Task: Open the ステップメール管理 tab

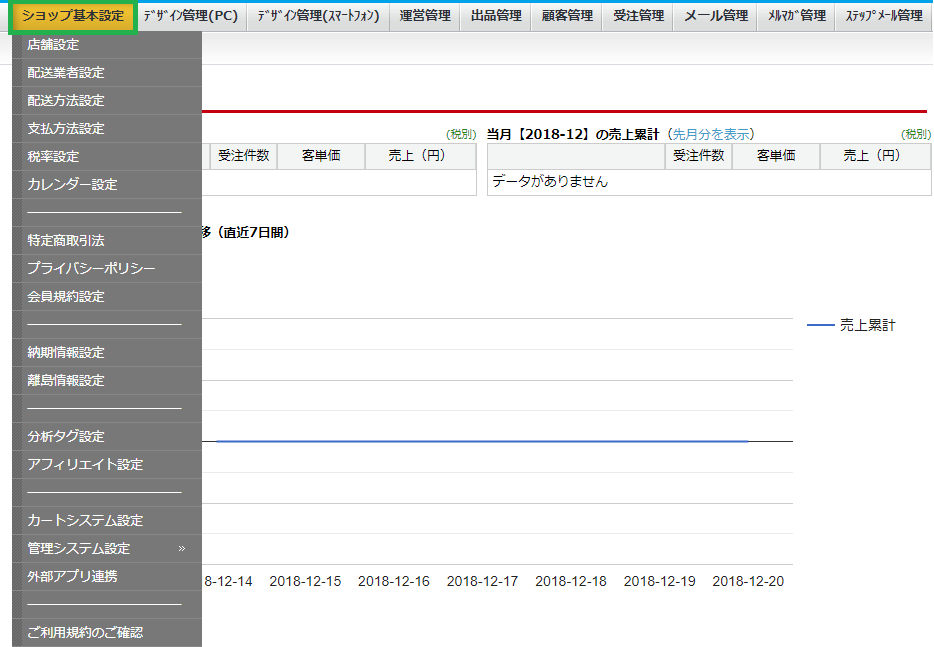Action: [884, 16]
